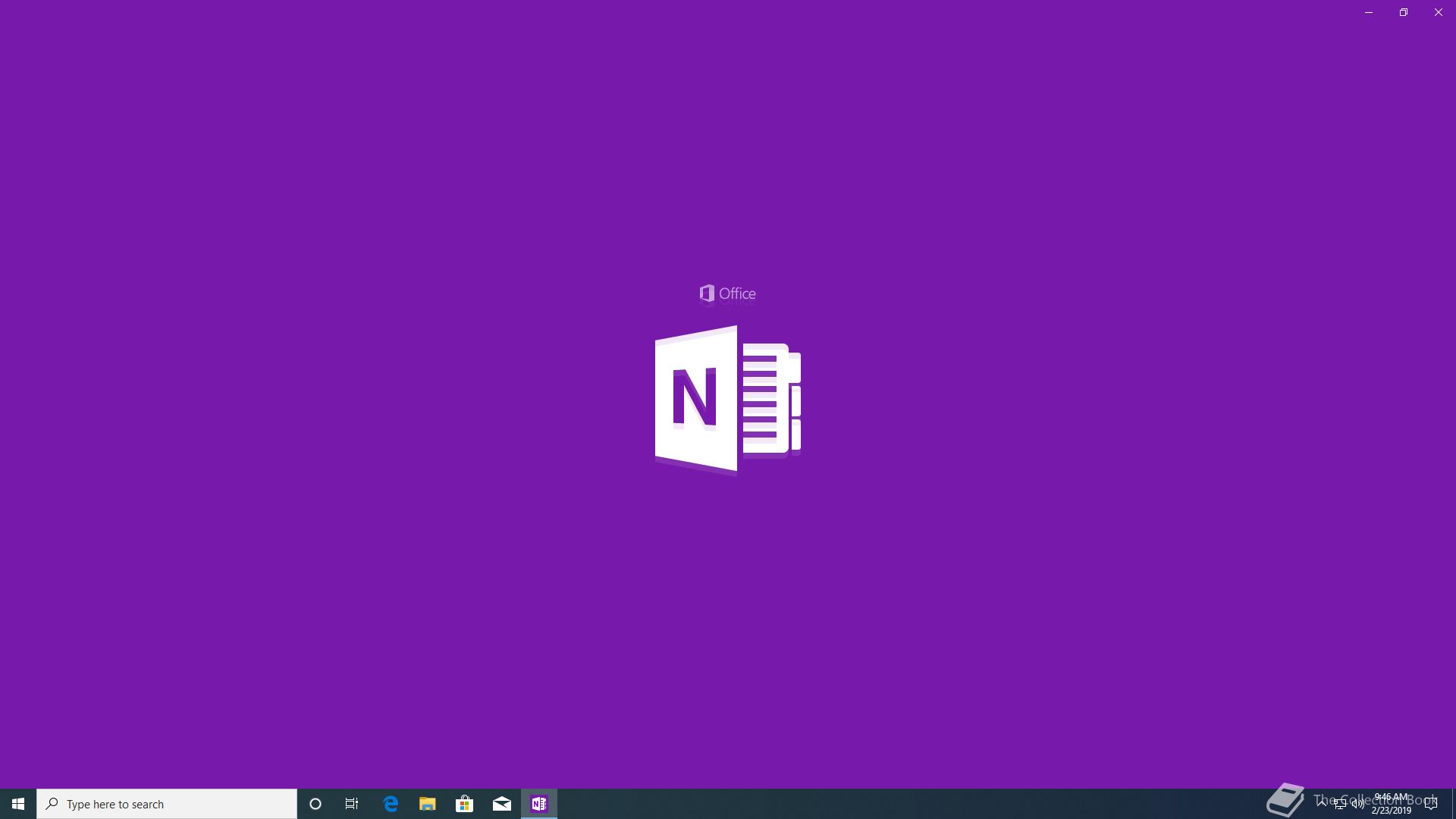Image resolution: width=1456 pixels, height=819 pixels.
Task: Open Cortana from the taskbar circle icon
Action: [x=315, y=804]
